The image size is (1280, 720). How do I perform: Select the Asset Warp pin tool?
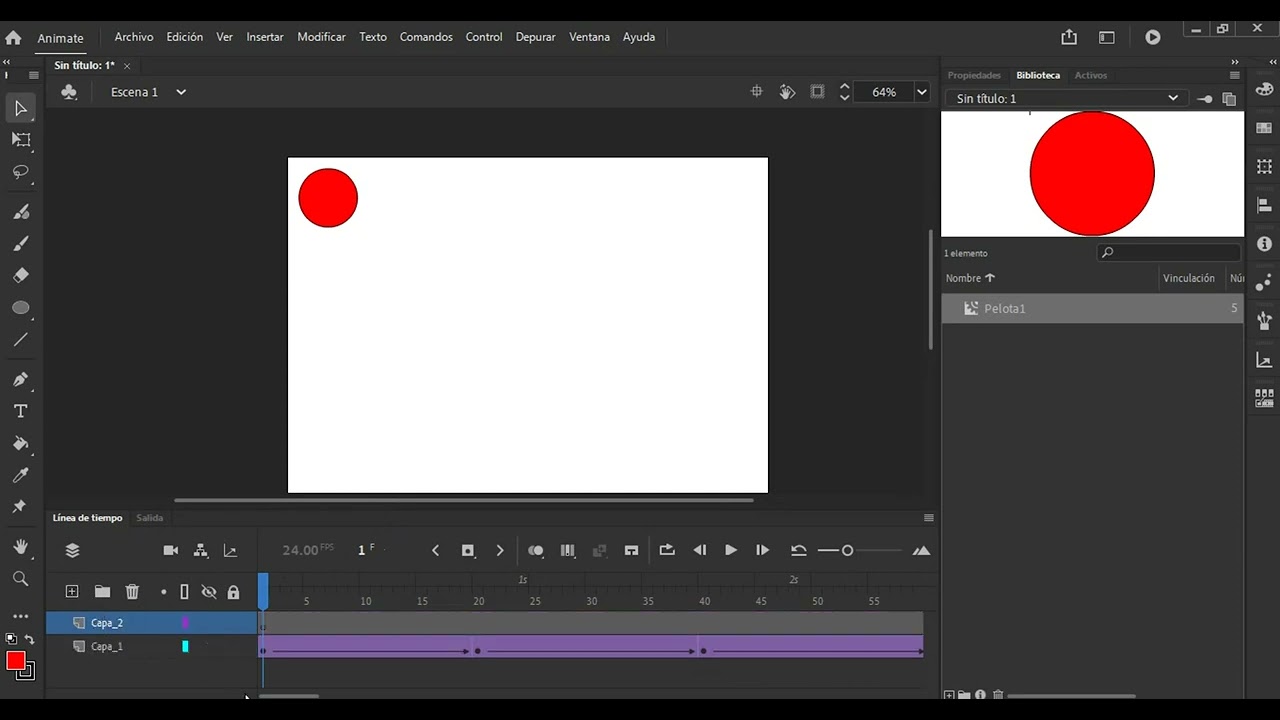click(x=19, y=507)
